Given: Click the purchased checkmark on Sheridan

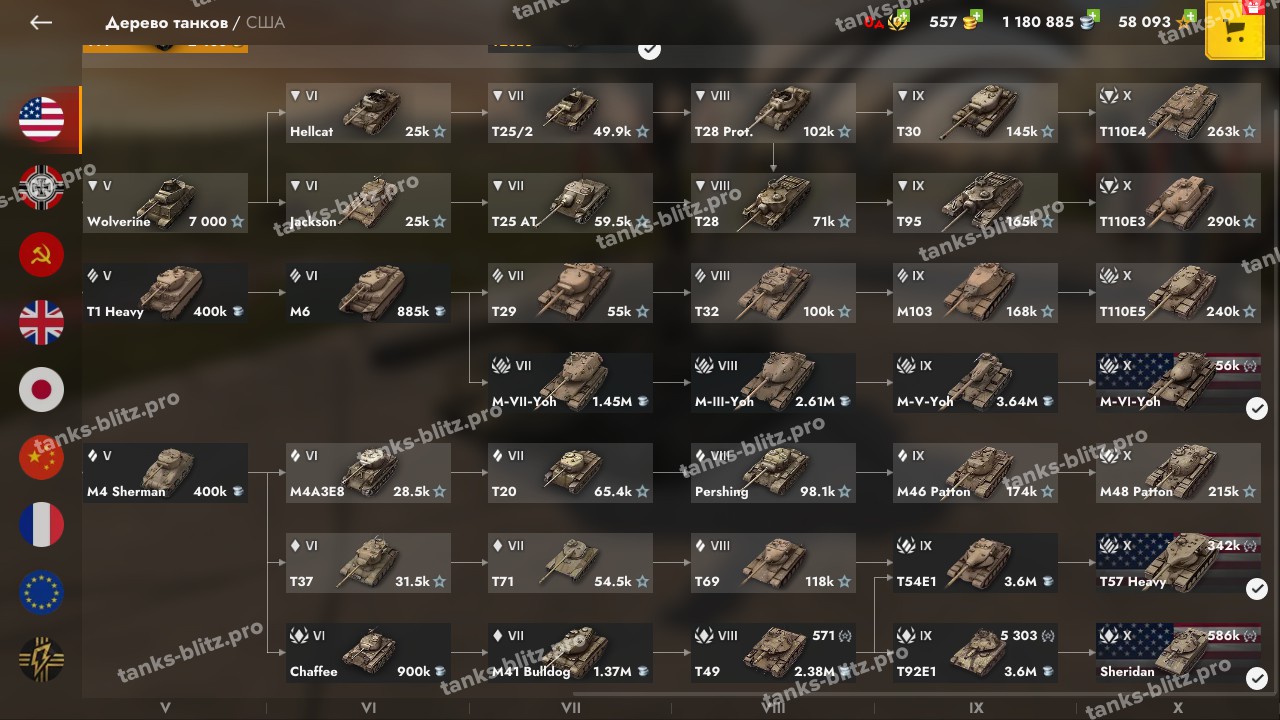Looking at the screenshot, I should [1257, 679].
